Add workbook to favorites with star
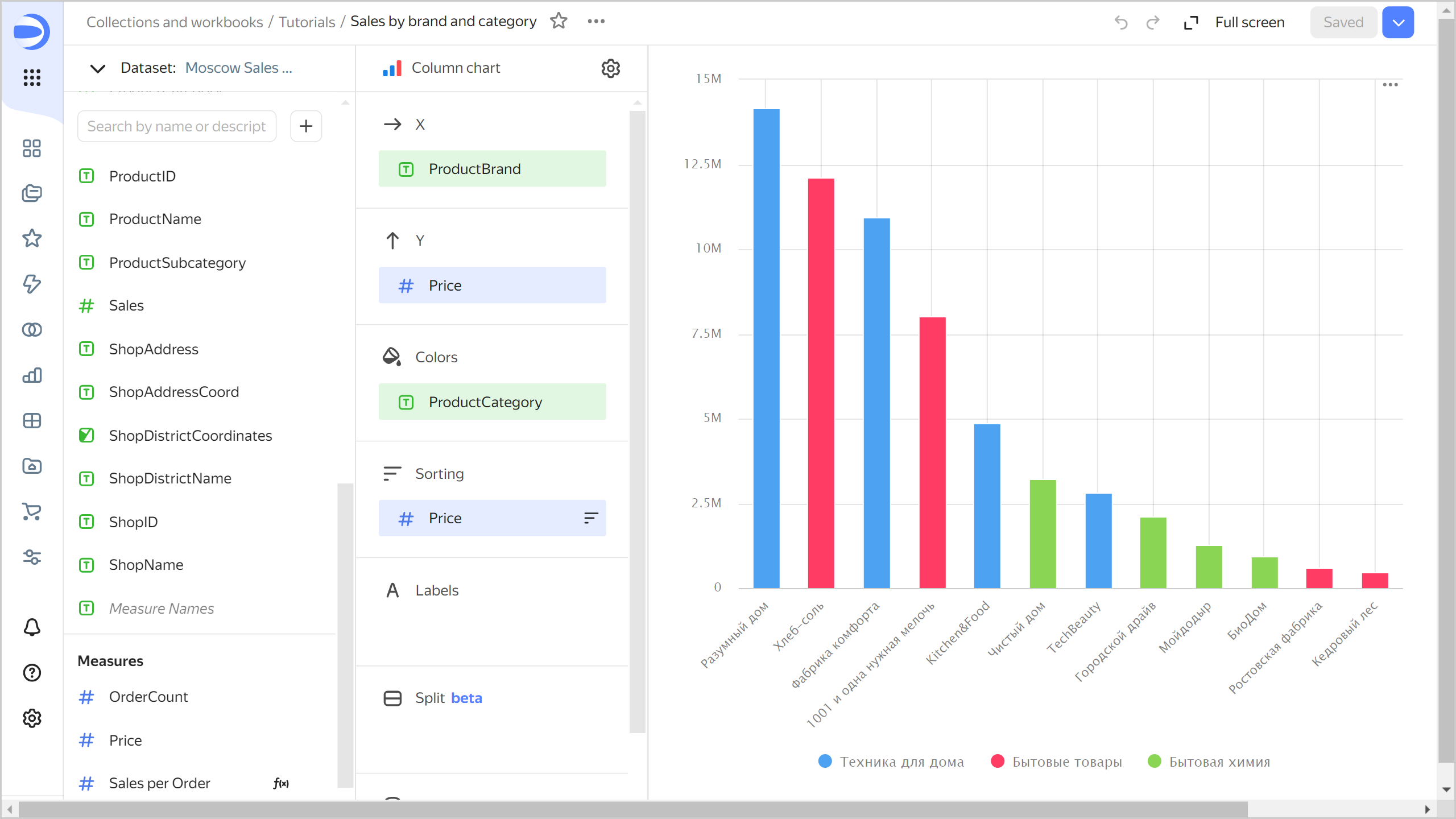 559,21
